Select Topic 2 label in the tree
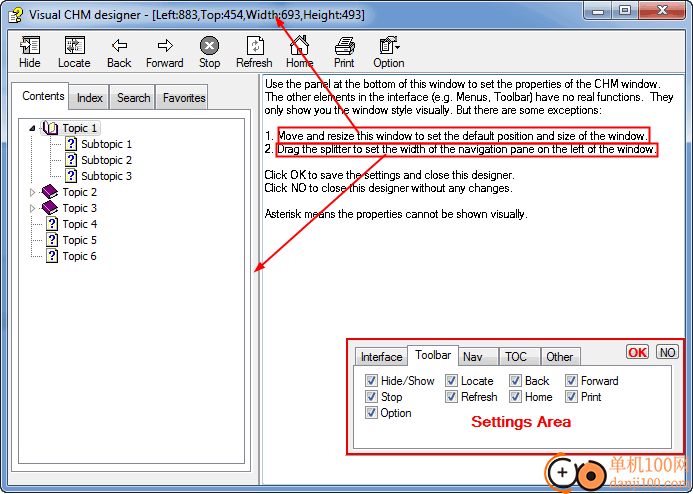Screen dimensions: 693x494 [x=80, y=192]
